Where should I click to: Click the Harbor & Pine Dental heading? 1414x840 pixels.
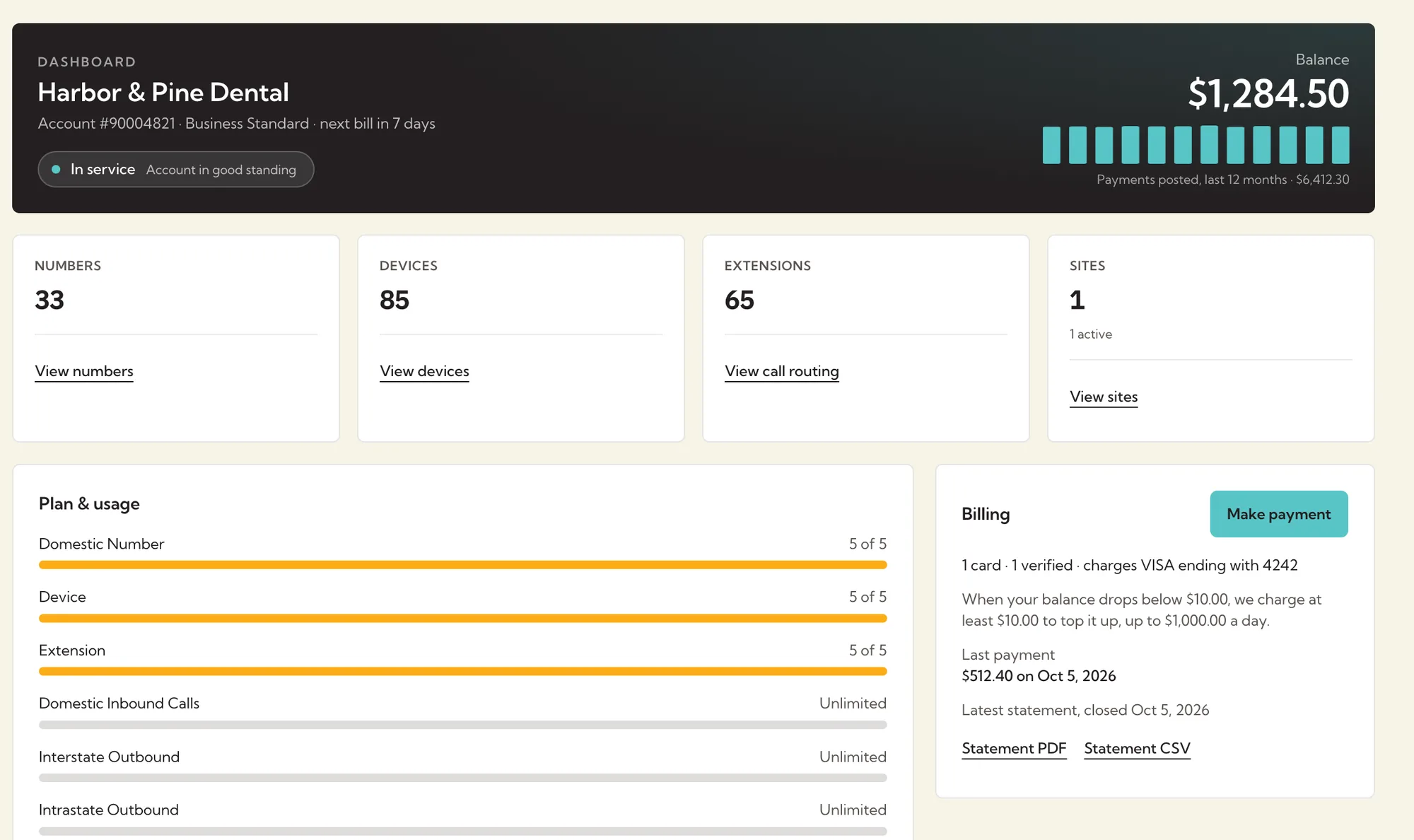click(163, 92)
